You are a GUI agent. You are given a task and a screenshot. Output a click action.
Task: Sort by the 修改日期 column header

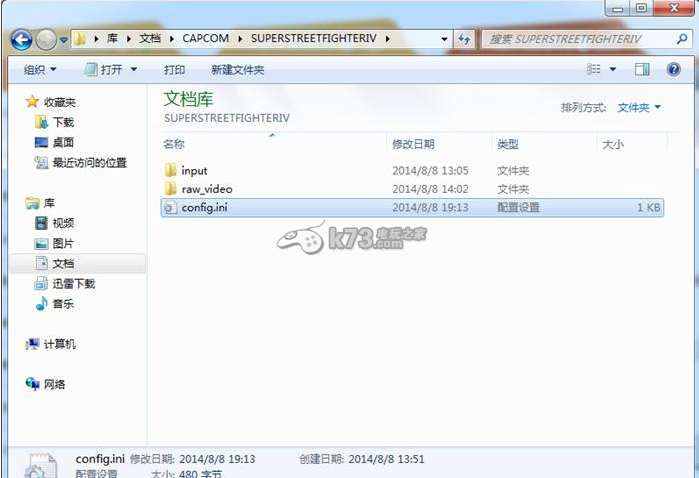tap(414, 144)
